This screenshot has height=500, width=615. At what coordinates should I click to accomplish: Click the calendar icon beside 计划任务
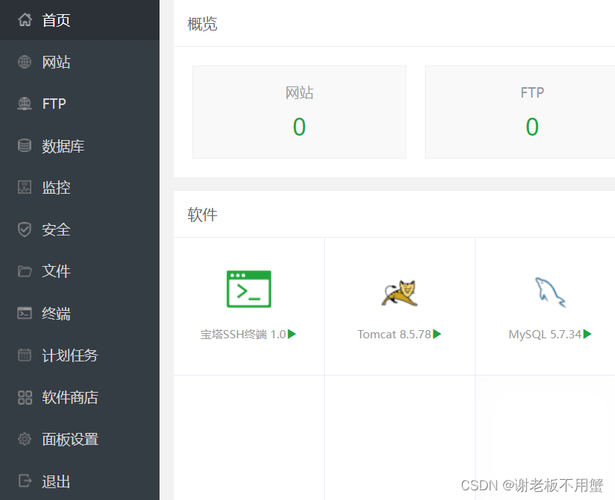click(25, 356)
